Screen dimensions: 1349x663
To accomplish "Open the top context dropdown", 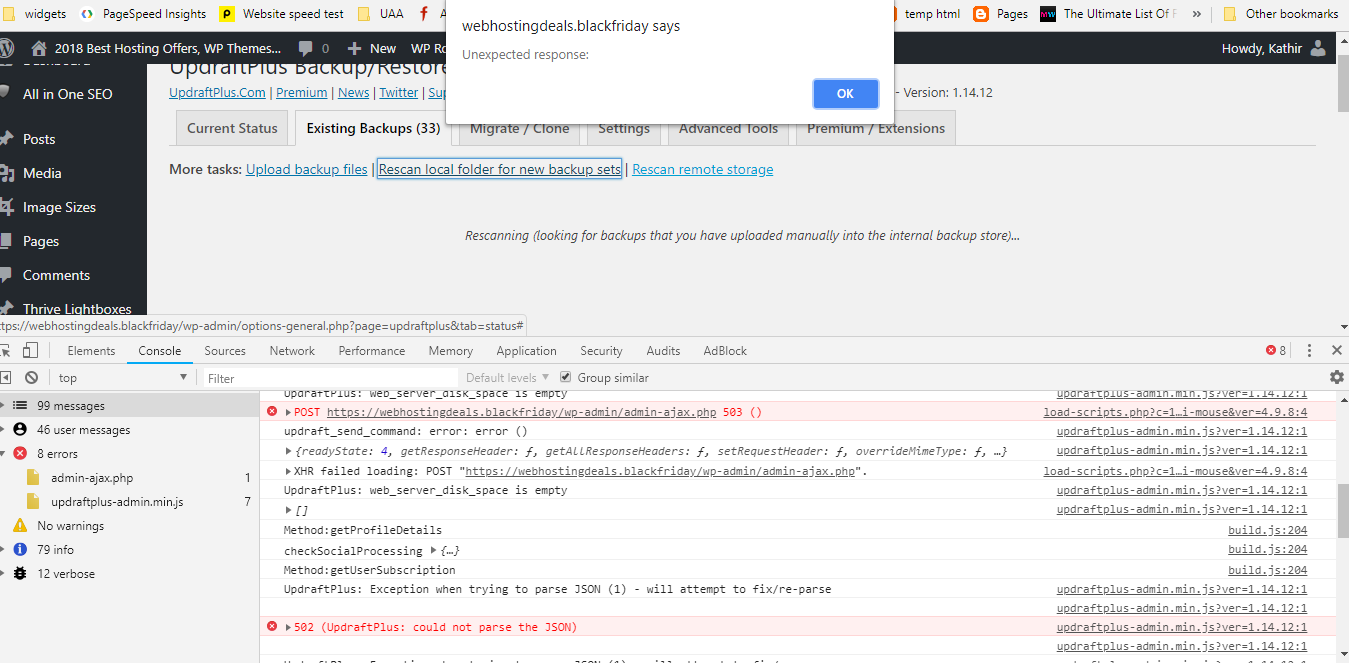I will (123, 377).
